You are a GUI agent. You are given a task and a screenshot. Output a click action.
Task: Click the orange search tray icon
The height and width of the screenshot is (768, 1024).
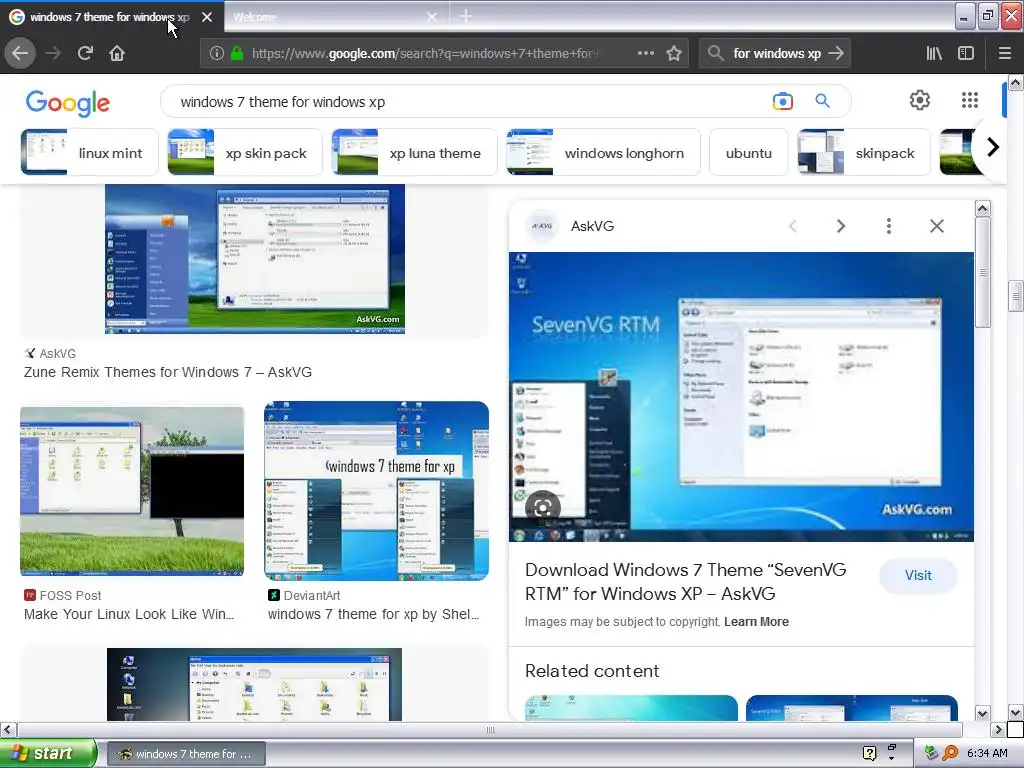(x=951, y=754)
